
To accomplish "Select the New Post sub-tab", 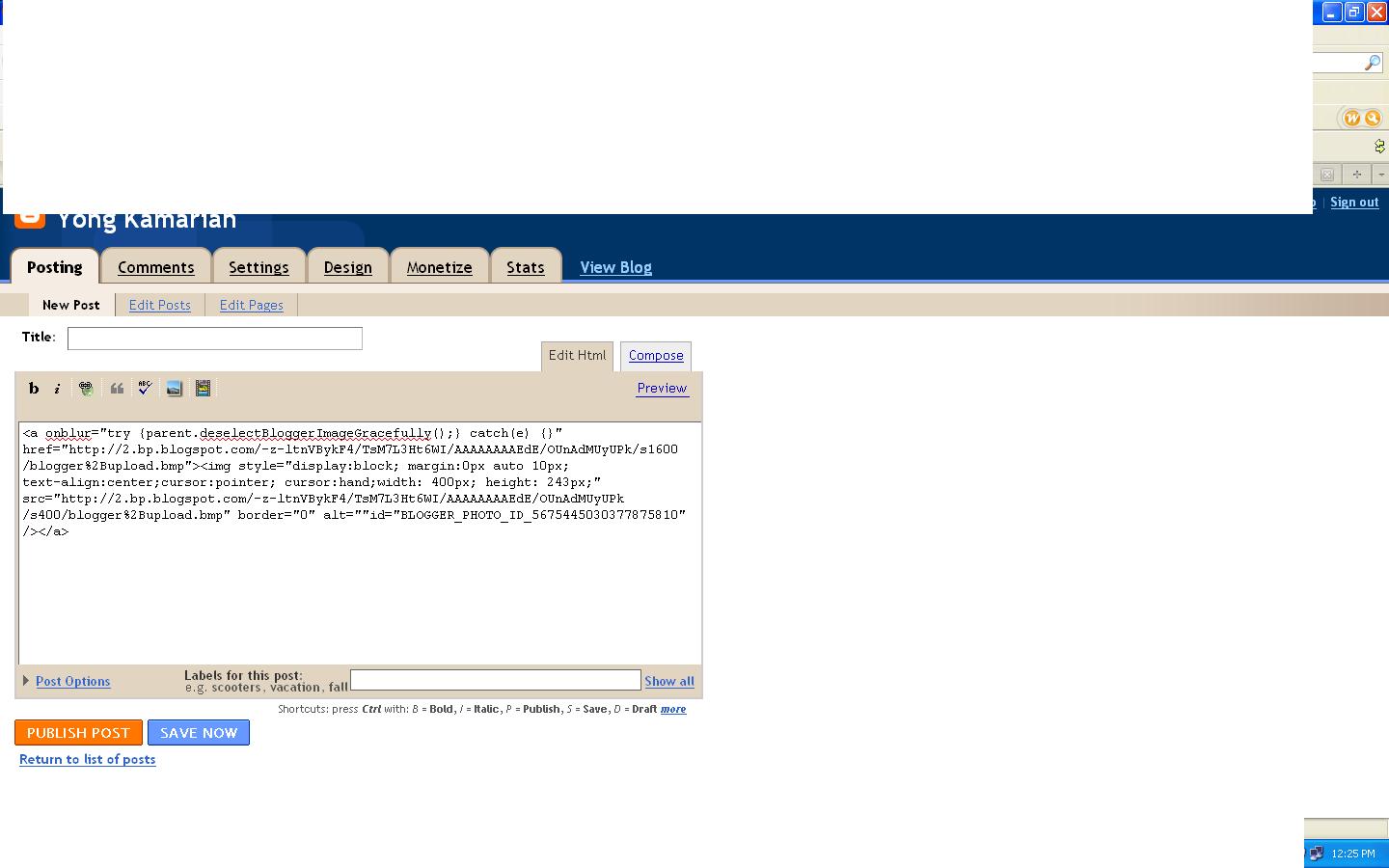I will click(71, 305).
